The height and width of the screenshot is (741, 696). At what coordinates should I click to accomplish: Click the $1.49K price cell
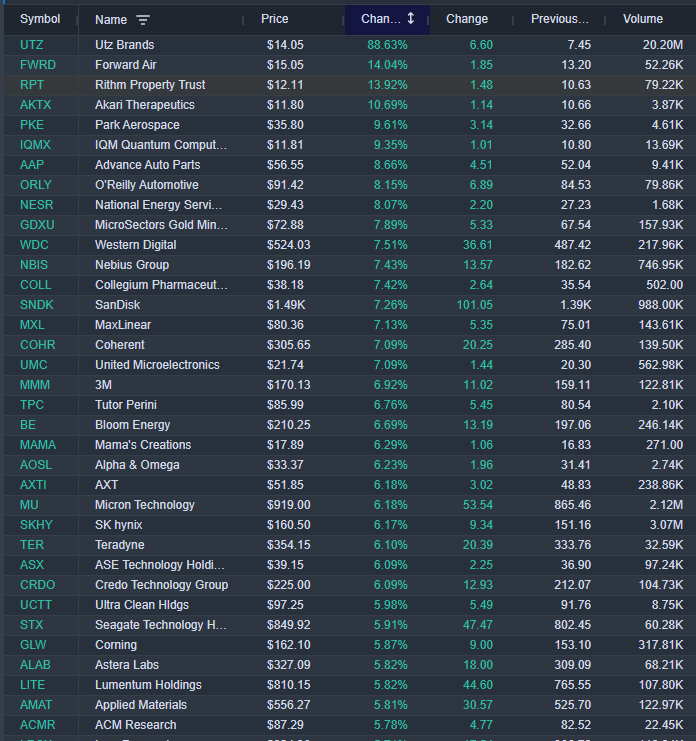(286, 305)
